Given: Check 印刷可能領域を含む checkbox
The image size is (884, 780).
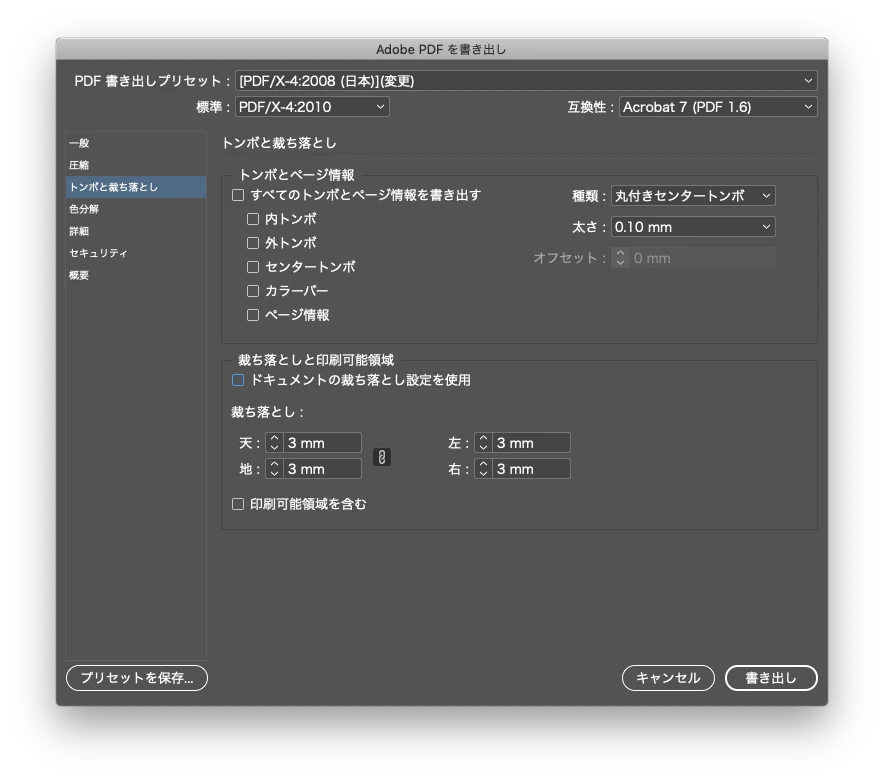Looking at the screenshot, I should click(x=238, y=504).
